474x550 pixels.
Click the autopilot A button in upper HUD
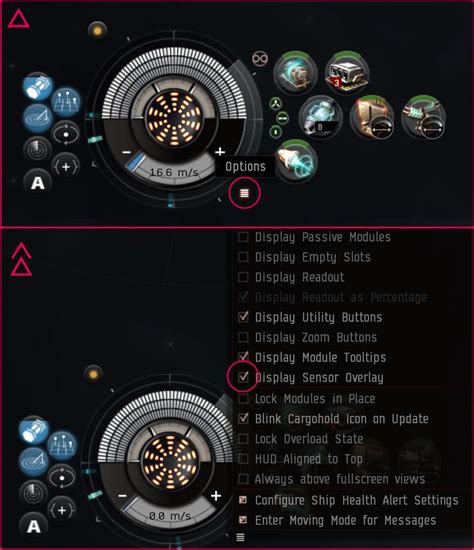click(38, 183)
